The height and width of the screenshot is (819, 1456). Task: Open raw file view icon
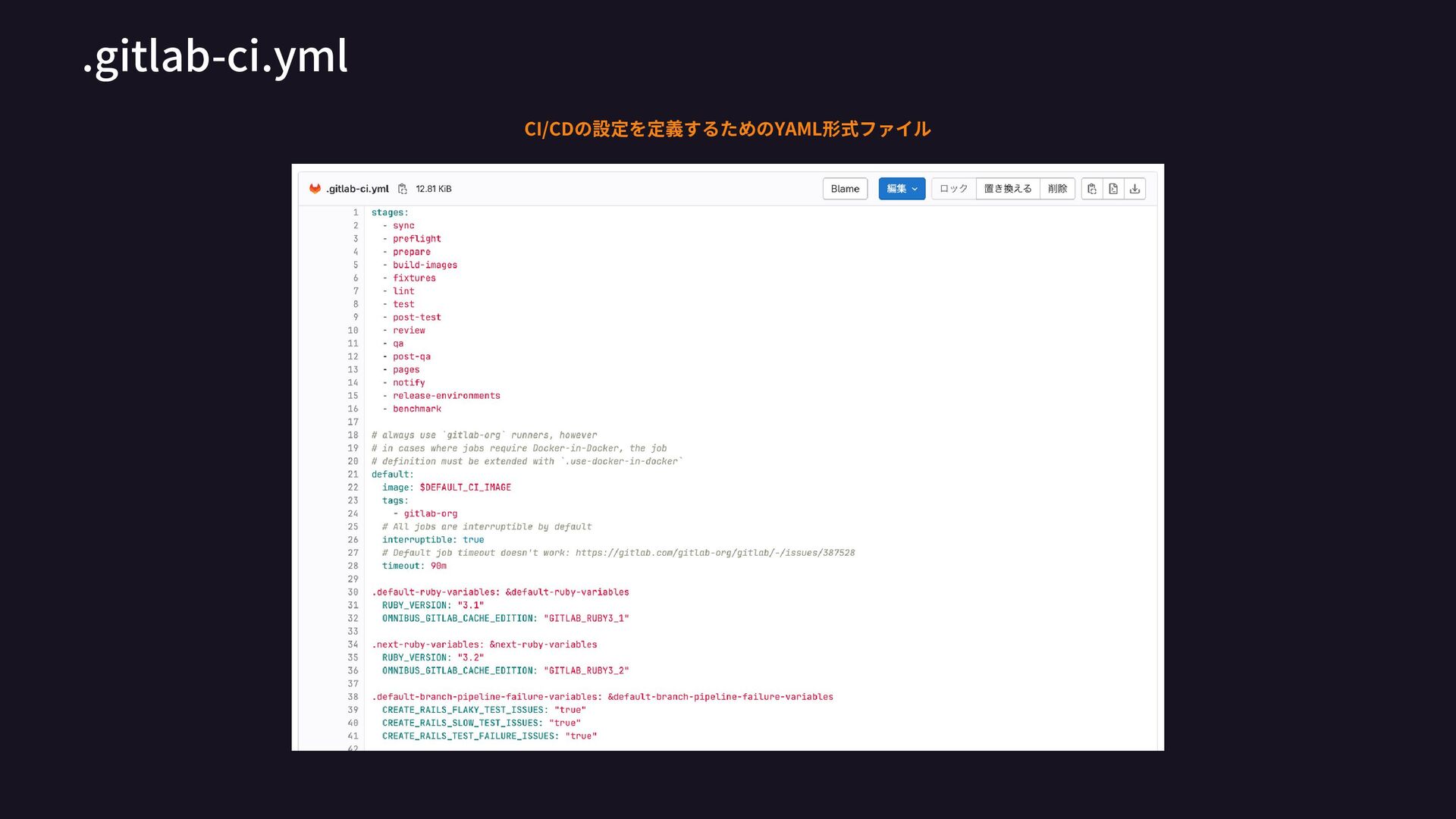pos(1113,189)
